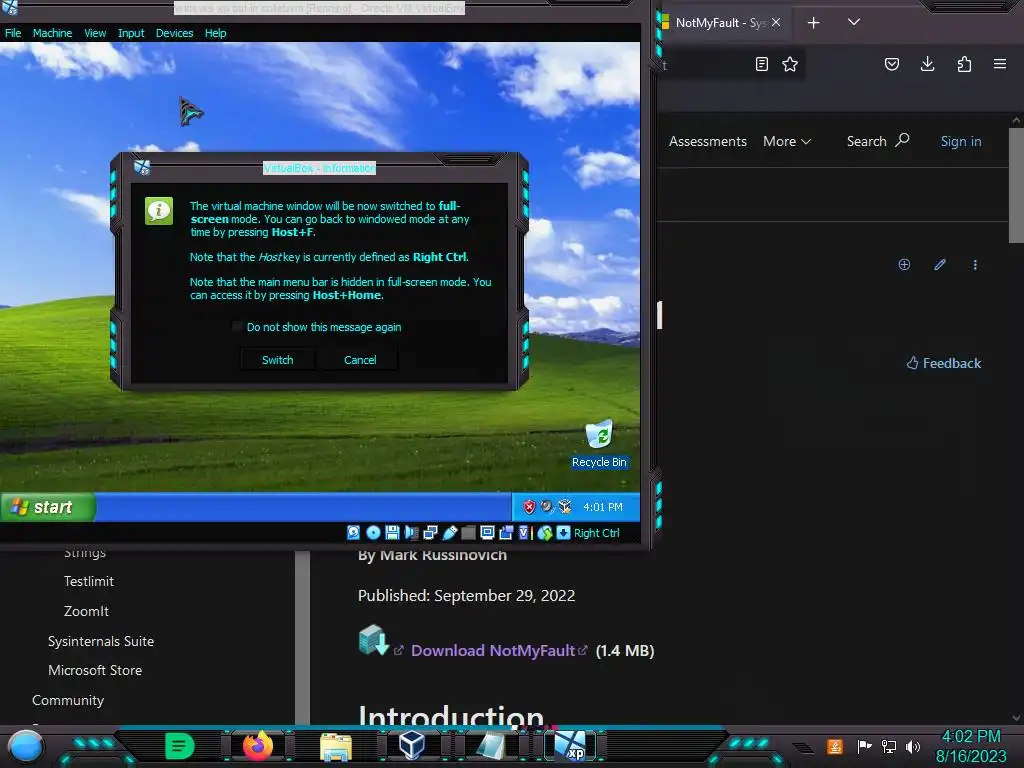Click the Assessments navigation link
This screenshot has width=1024, height=768.
pos(708,141)
